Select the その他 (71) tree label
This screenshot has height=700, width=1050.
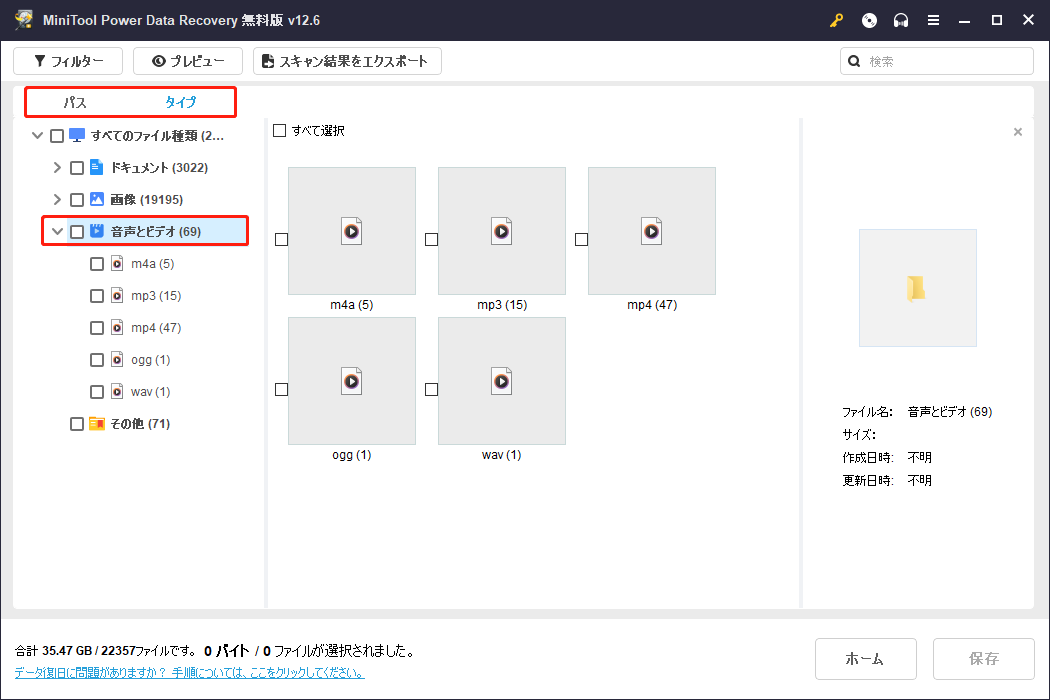click(x=140, y=423)
